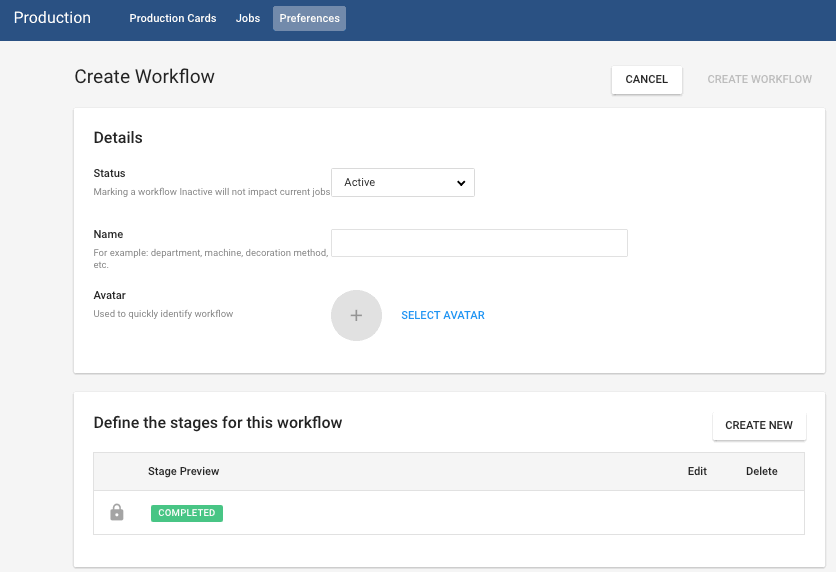Focus the workflow Name input field

click(479, 243)
